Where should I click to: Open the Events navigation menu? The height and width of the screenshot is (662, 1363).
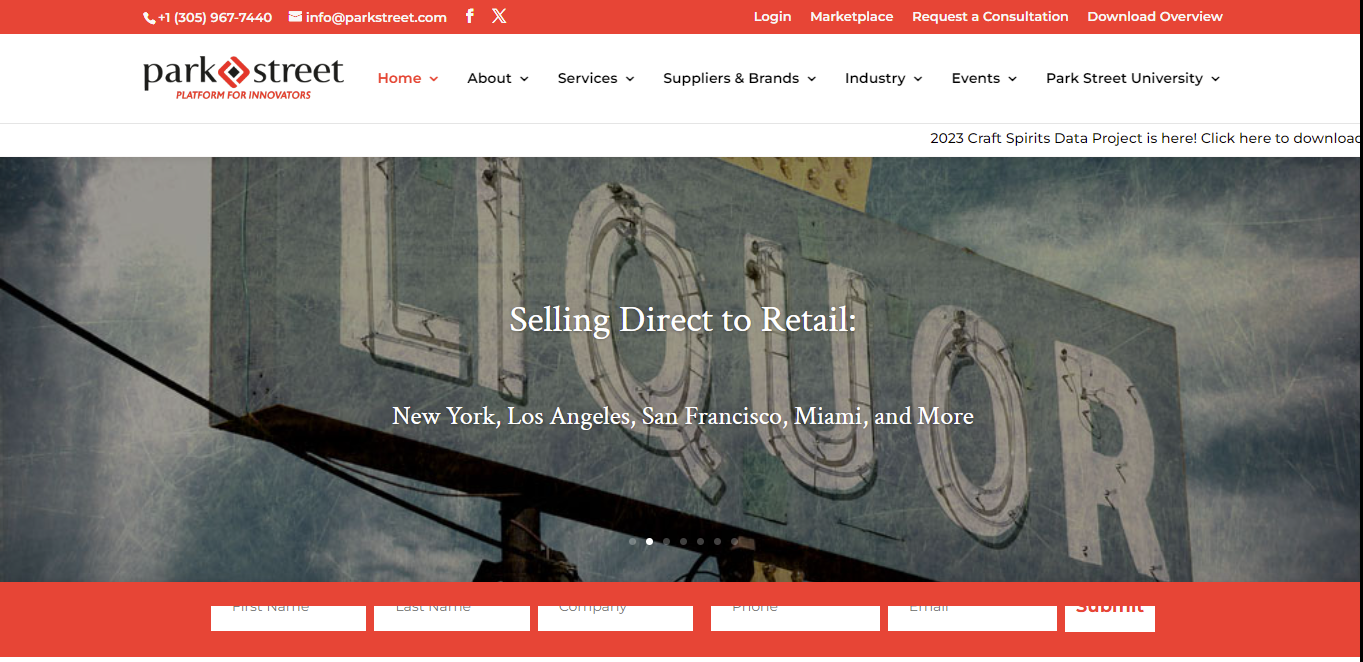point(984,78)
